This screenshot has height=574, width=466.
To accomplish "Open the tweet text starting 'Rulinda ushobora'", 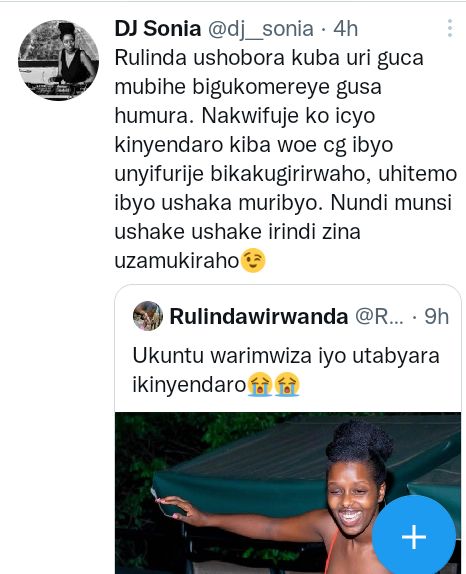I will 286,159.
